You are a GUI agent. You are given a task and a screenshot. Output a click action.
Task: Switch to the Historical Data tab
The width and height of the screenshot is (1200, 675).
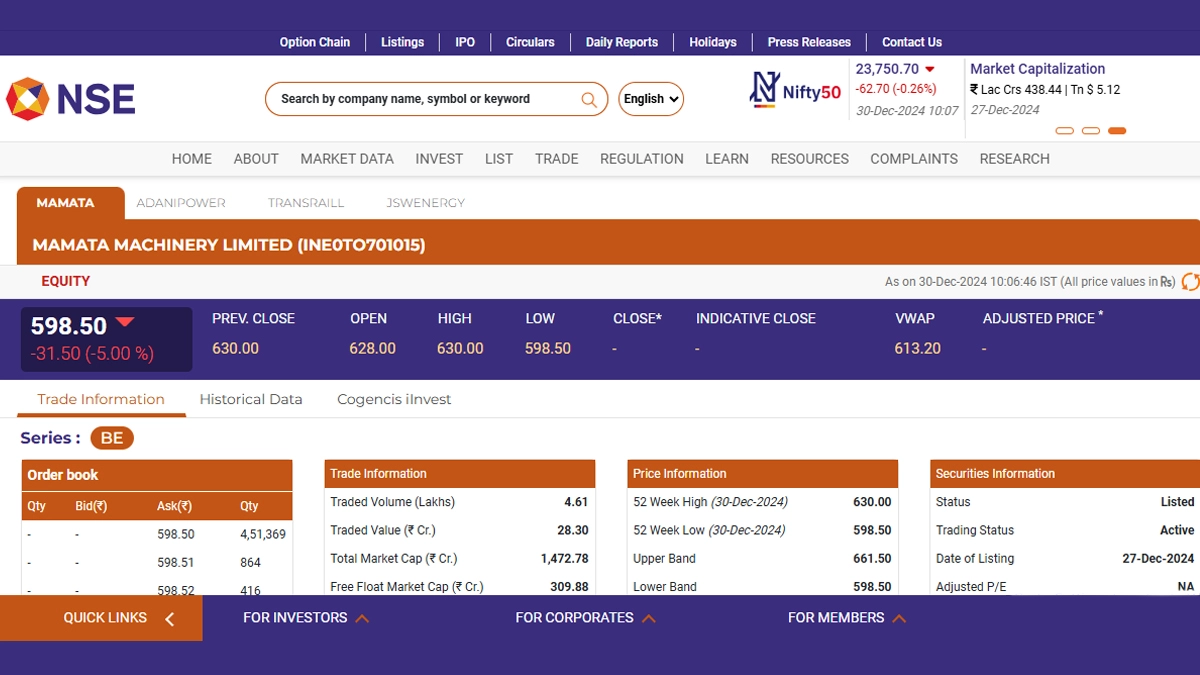[251, 399]
